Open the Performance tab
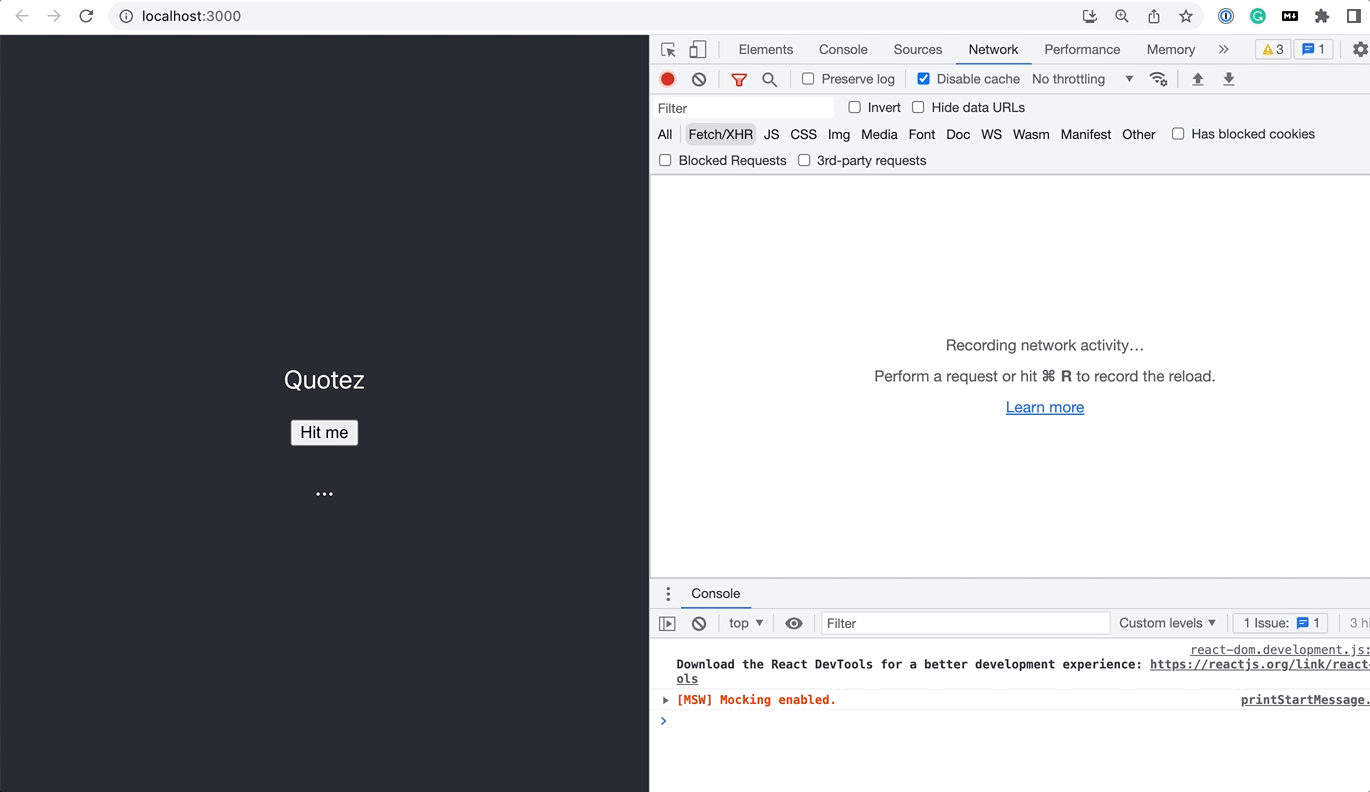The width and height of the screenshot is (1370, 792). point(1082,49)
